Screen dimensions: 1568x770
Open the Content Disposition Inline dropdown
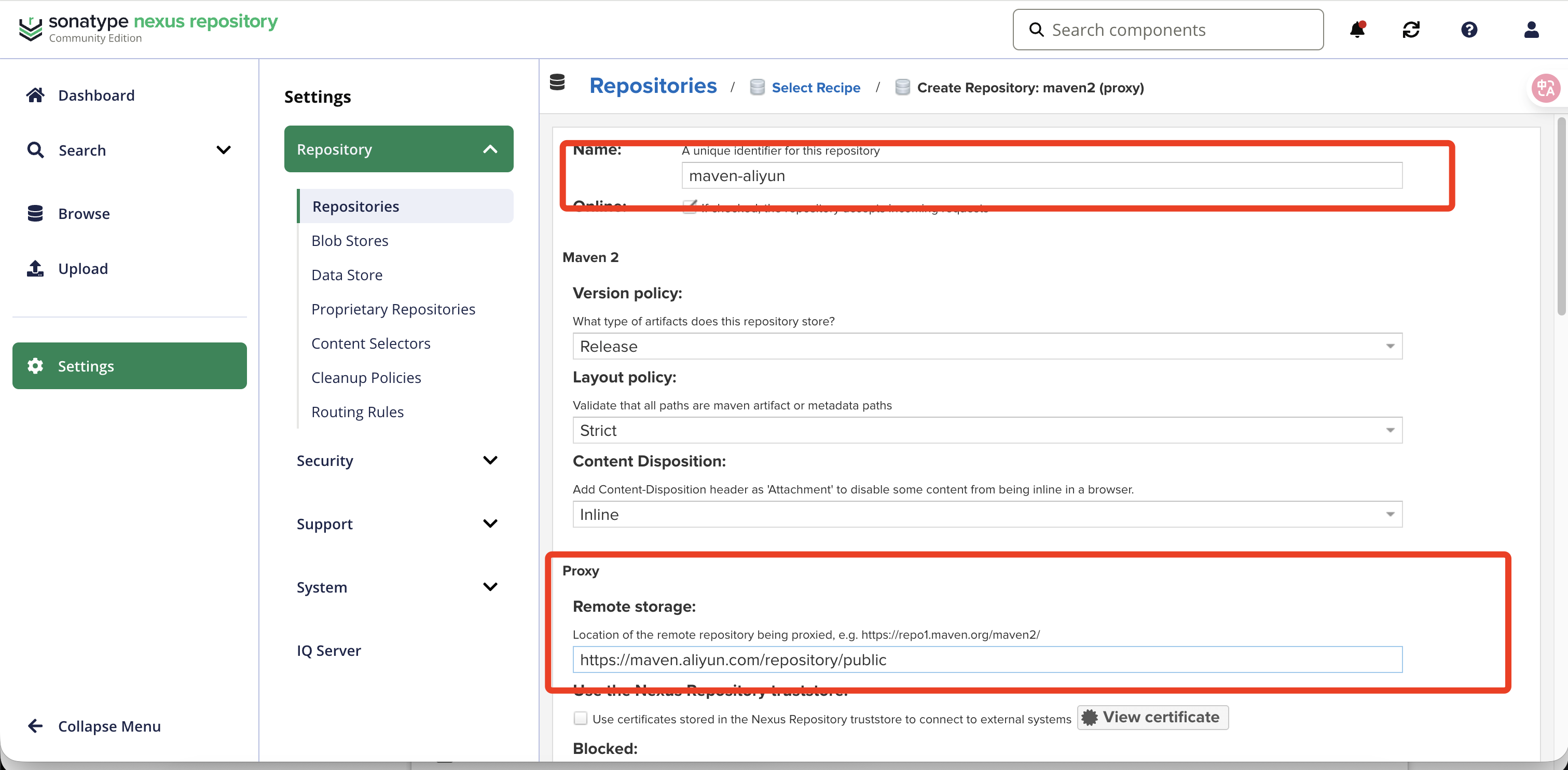(x=987, y=514)
